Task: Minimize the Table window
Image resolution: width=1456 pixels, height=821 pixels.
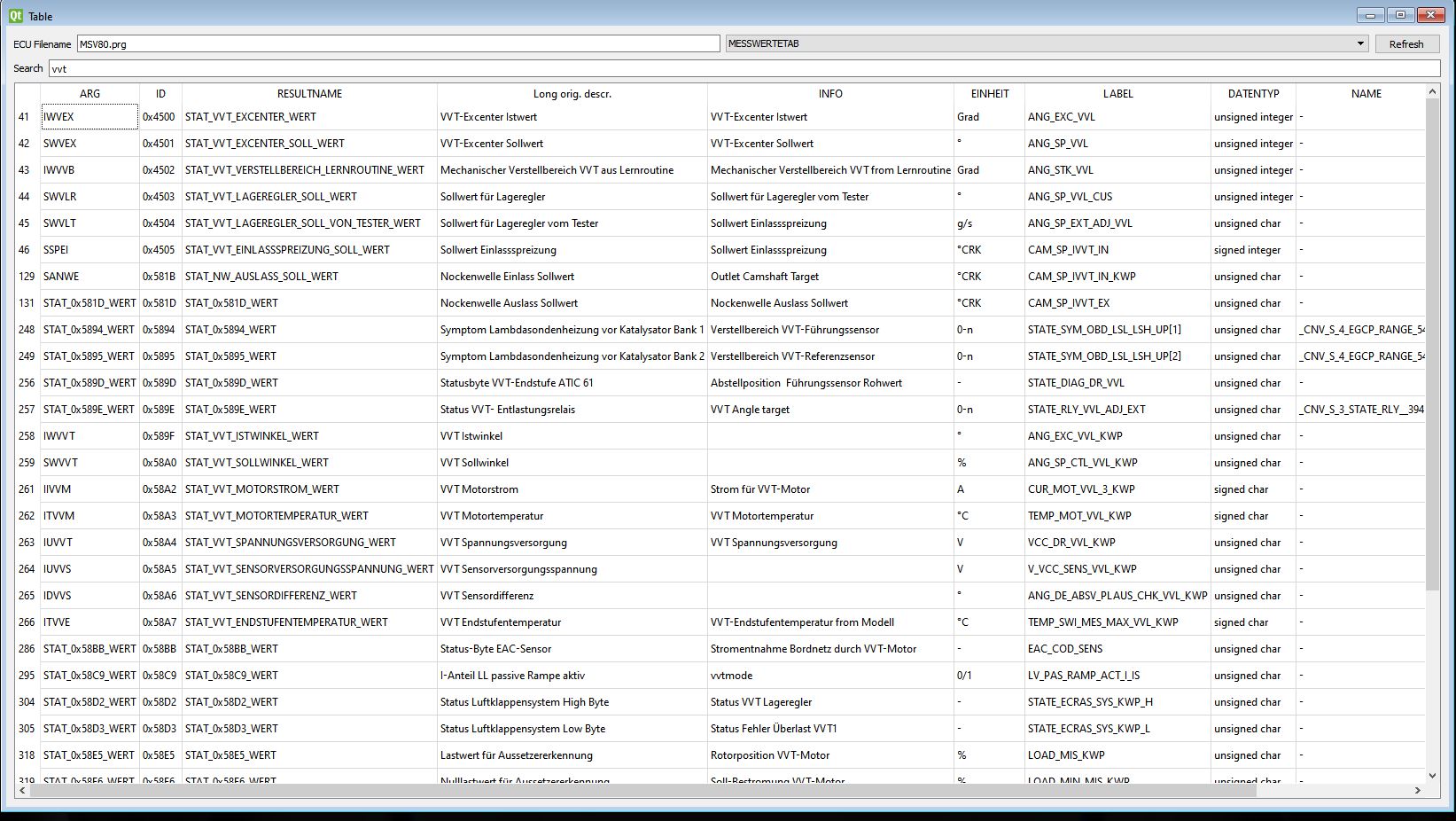Action: (1371, 15)
